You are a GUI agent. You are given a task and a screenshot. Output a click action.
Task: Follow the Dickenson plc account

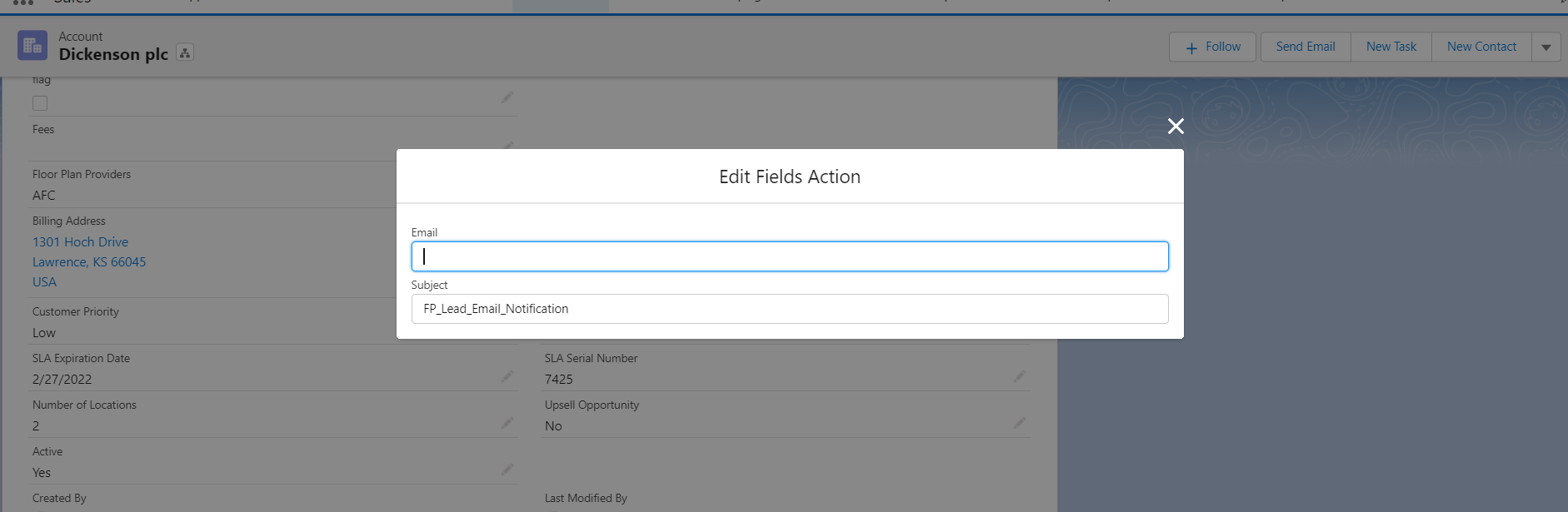(x=1214, y=47)
